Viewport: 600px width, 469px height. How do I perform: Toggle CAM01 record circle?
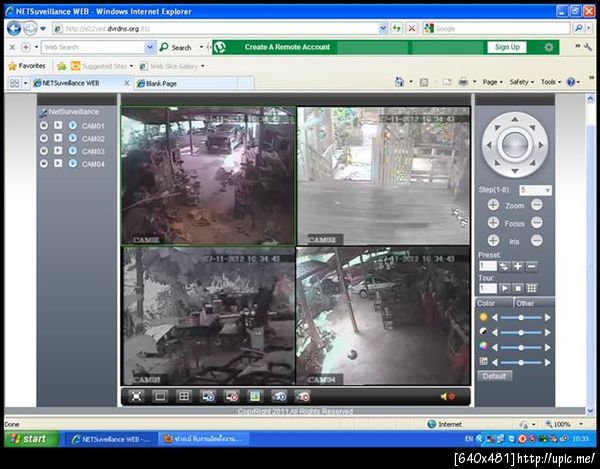(43, 126)
